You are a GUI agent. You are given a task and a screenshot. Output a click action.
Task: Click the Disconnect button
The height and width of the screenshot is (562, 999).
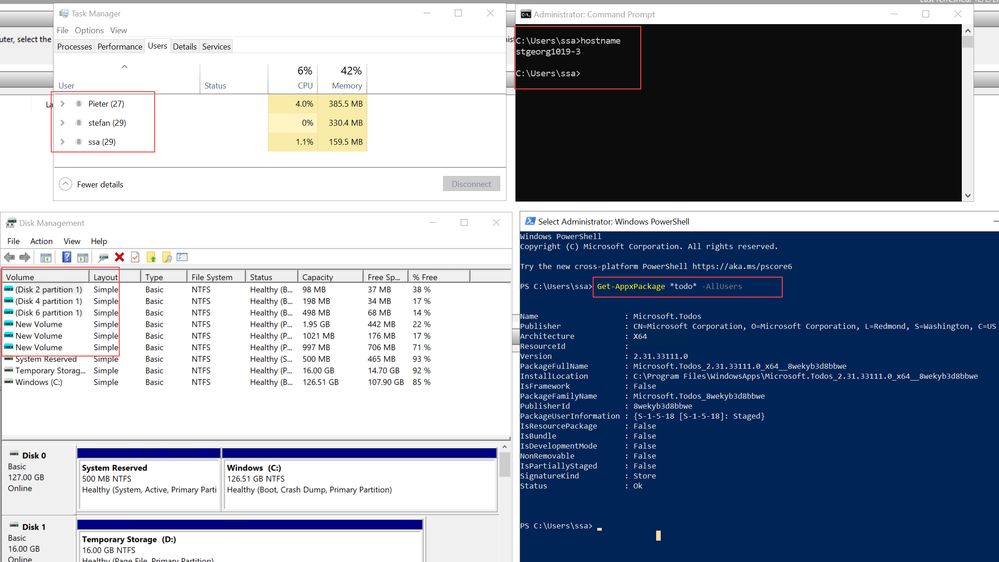(x=471, y=184)
